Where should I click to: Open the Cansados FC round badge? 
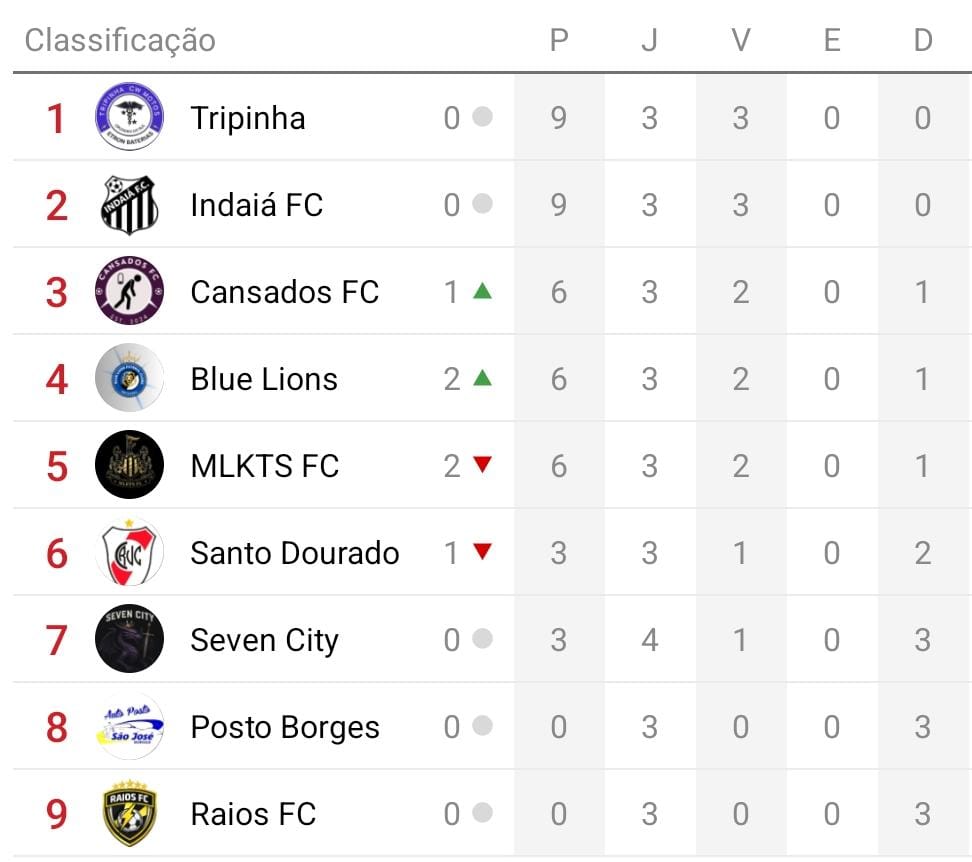point(129,291)
